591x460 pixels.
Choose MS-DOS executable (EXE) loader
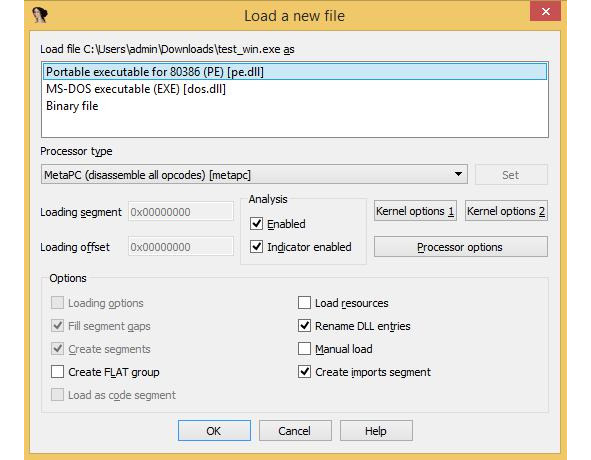pyautogui.click(x=136, y=89)
